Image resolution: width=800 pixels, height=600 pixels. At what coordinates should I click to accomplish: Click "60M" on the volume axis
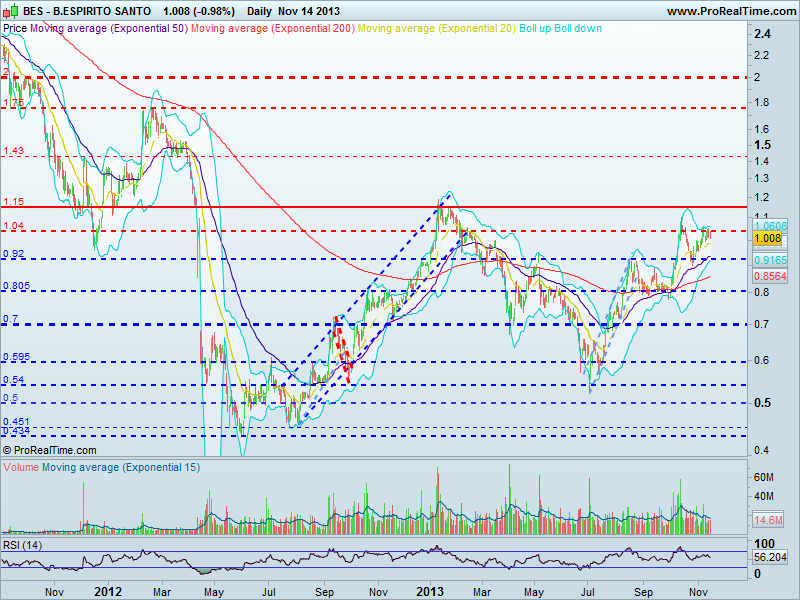point(763,477)
